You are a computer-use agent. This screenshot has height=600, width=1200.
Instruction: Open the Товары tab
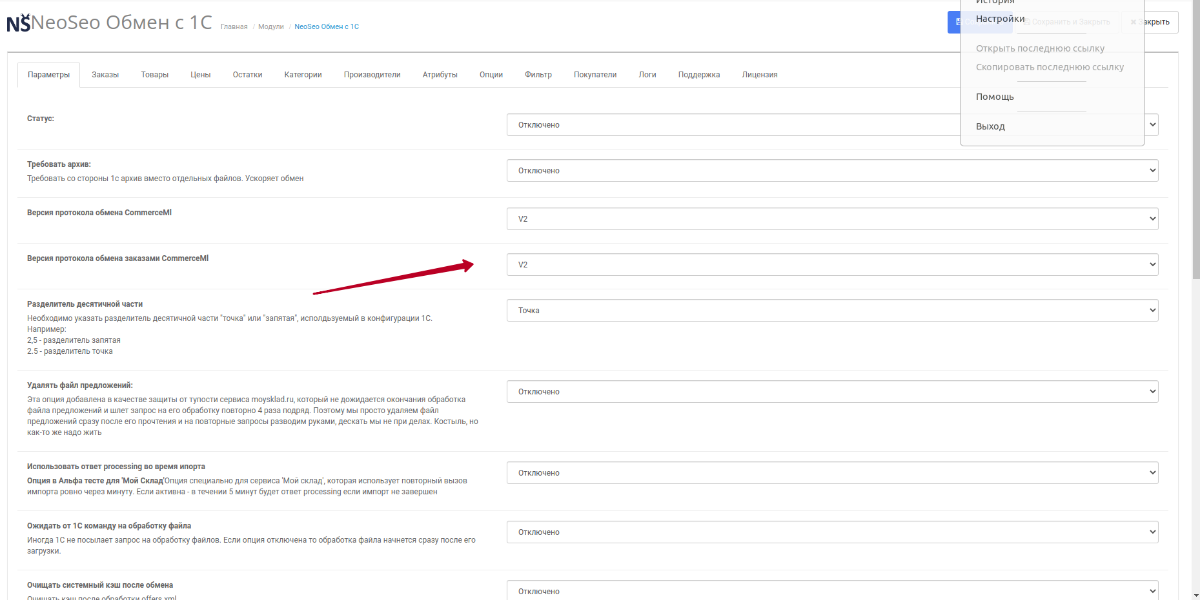coord(155,75)
